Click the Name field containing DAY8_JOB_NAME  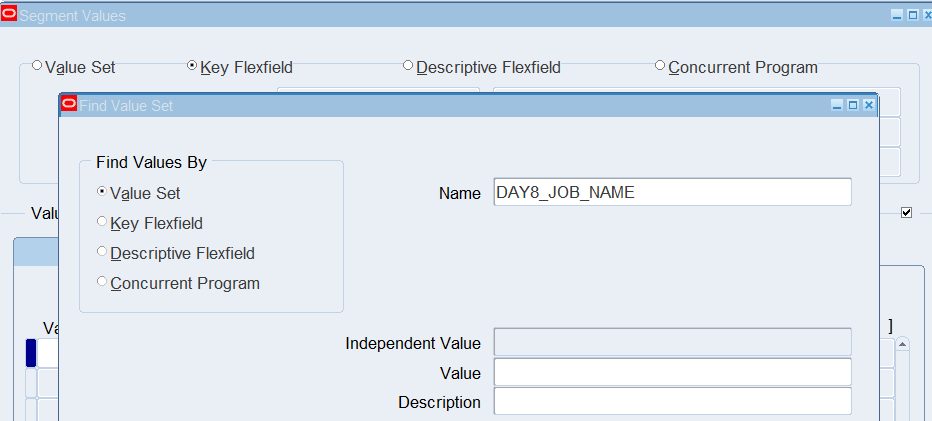672,192
